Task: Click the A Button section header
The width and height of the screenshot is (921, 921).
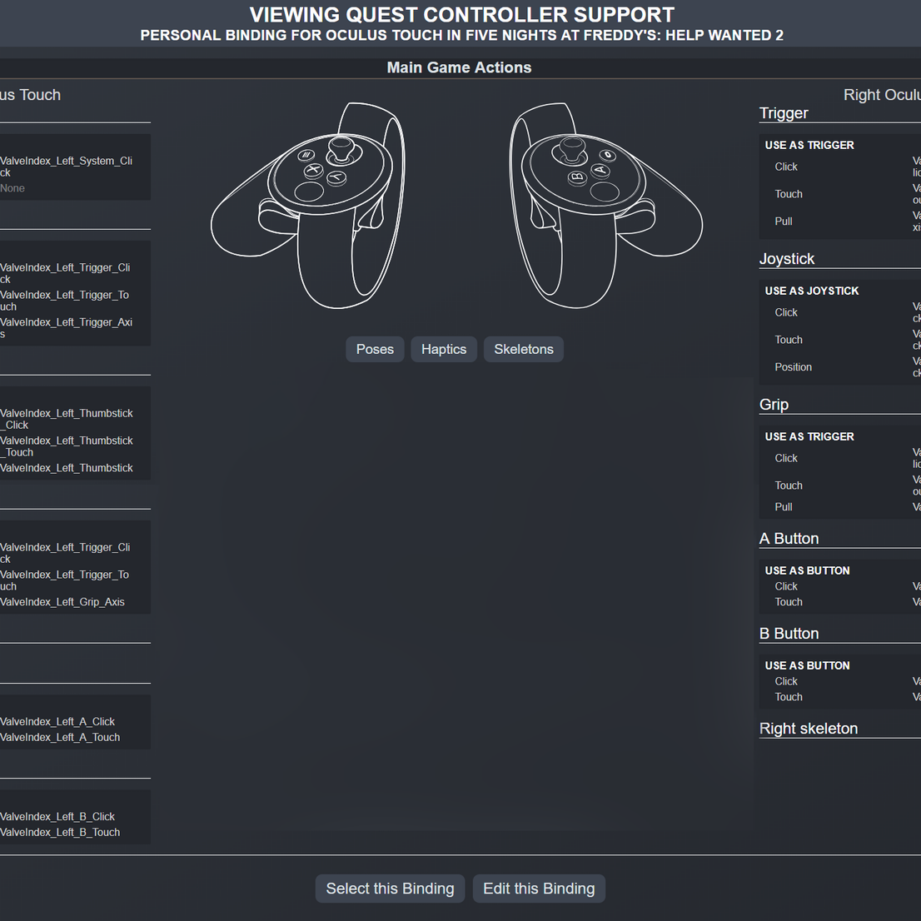Action: (x=789, y=539)
